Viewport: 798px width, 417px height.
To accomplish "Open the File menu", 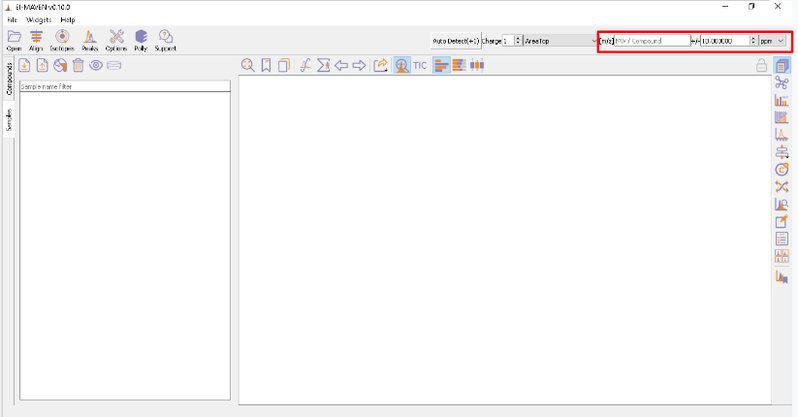I will 12,20.
